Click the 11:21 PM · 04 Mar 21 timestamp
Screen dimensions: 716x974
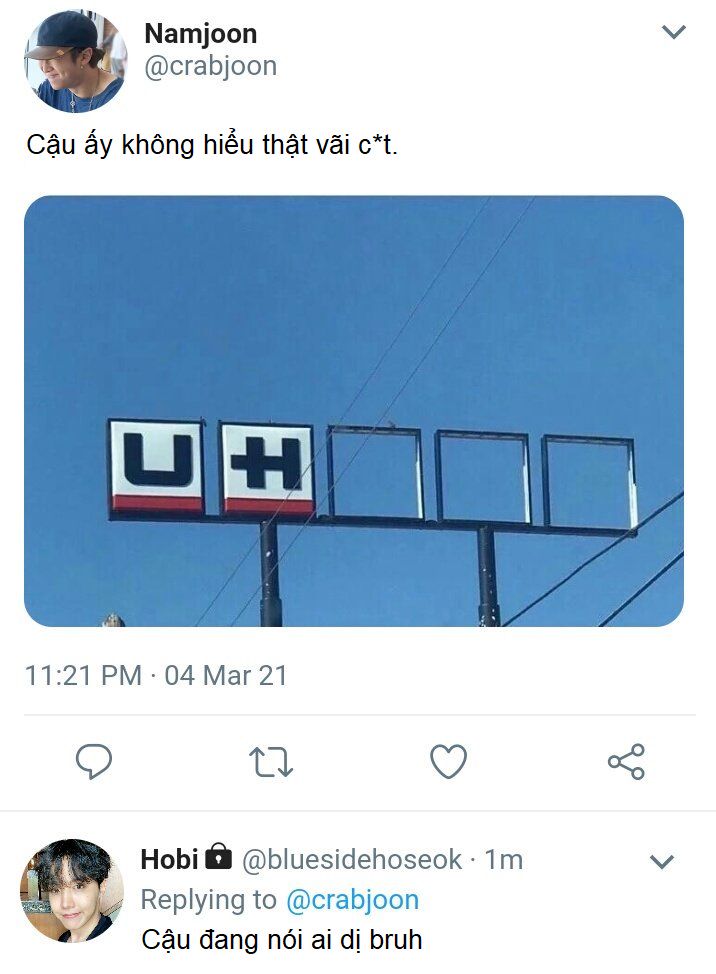click(x=156, y=676)
